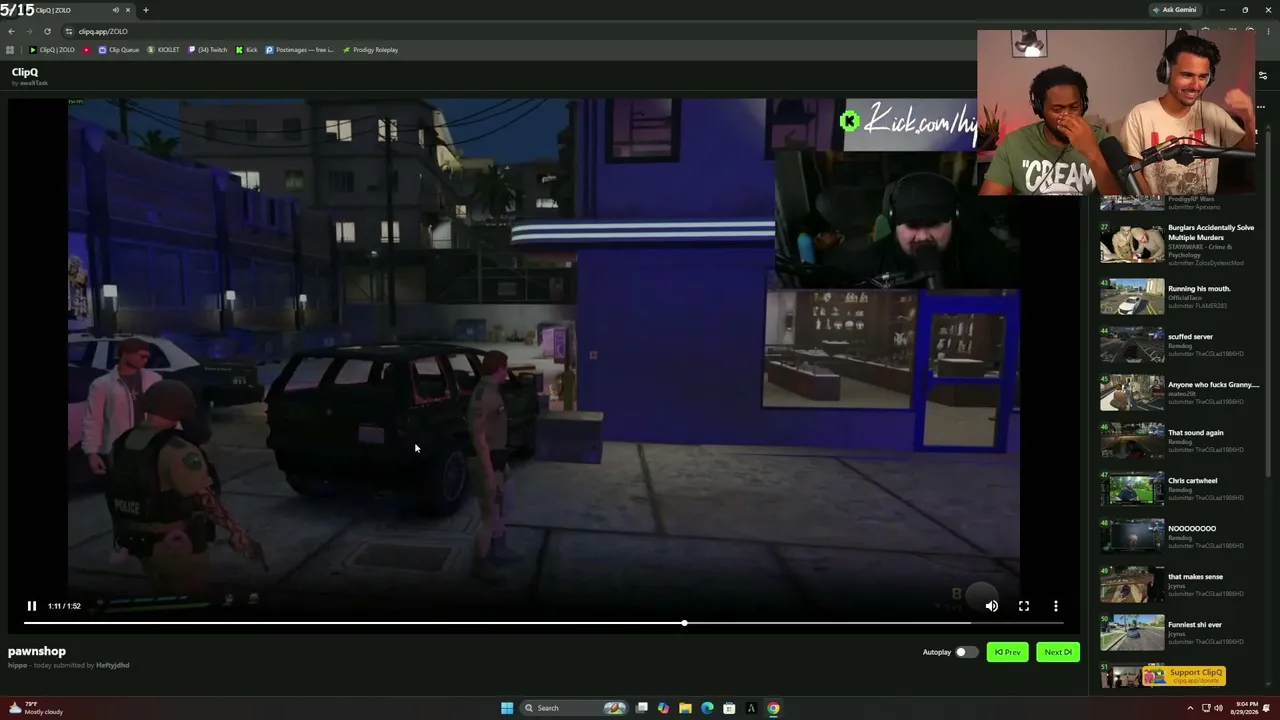Open the Clip Queue bookmark
1280x720 pixels.
pos(119,50)
